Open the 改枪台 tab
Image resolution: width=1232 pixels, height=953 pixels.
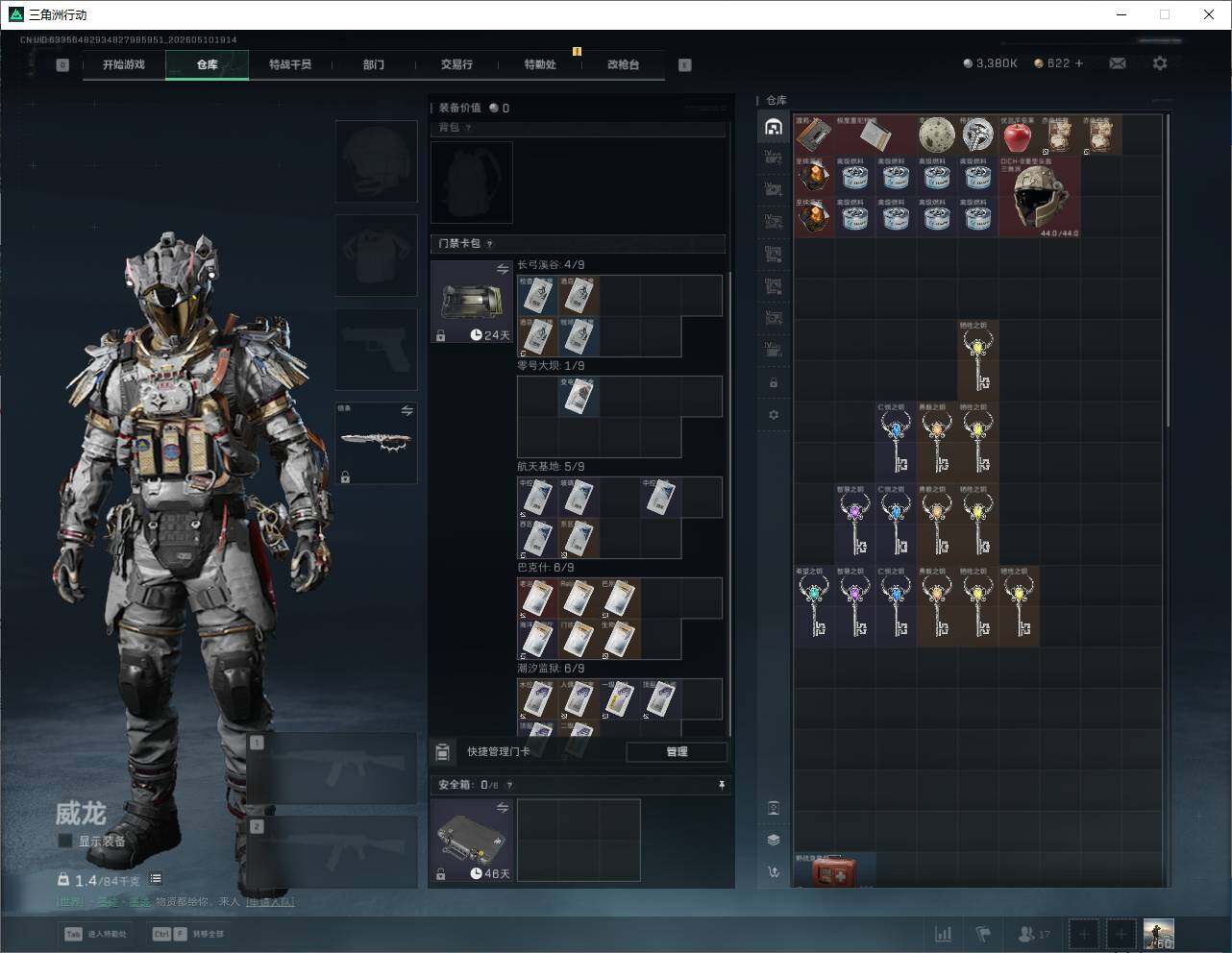(623, 64)
